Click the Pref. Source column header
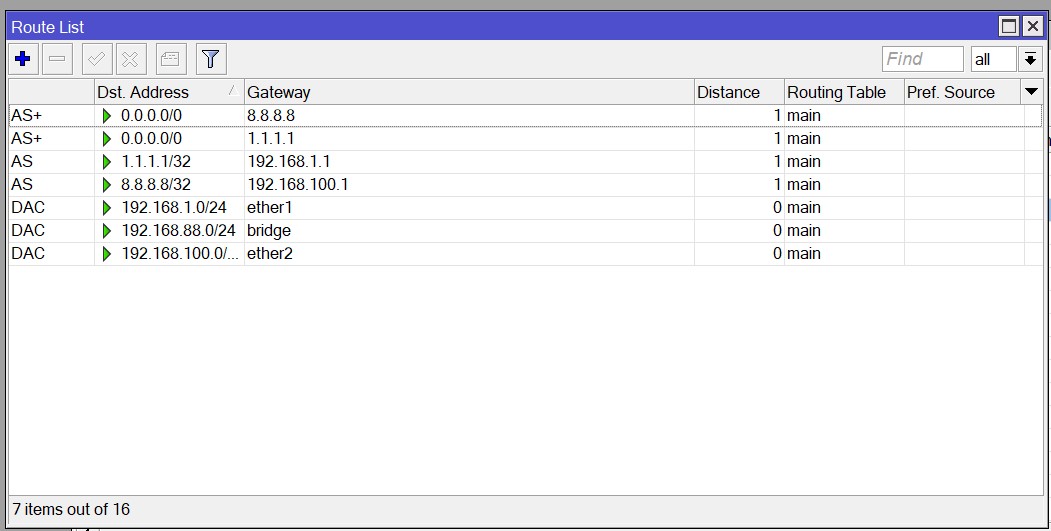The width and height of the screenshot is (1051, 531). click(x=960, y=92)
